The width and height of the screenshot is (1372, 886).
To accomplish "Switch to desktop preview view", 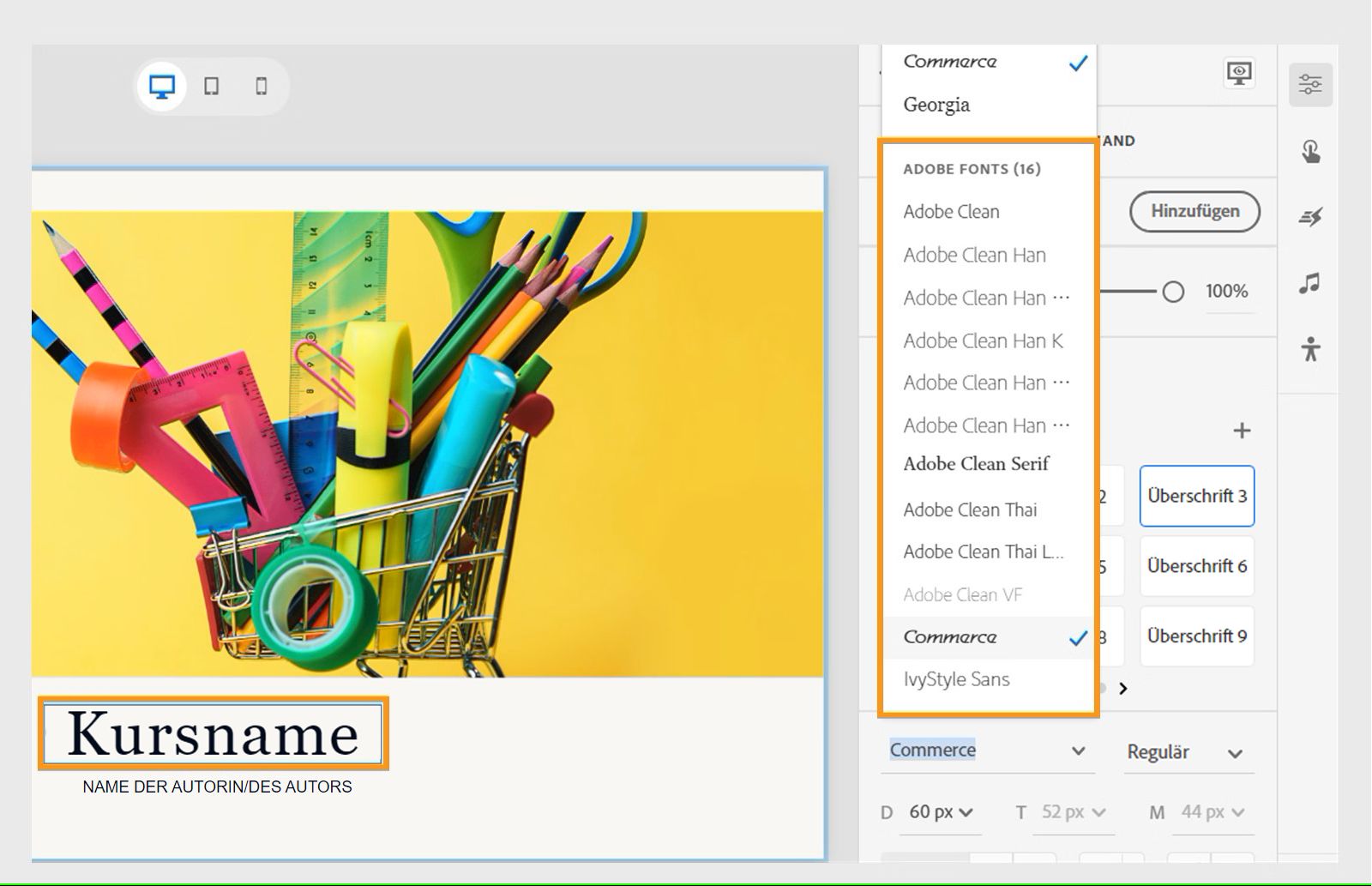I will tap(162, 86).
